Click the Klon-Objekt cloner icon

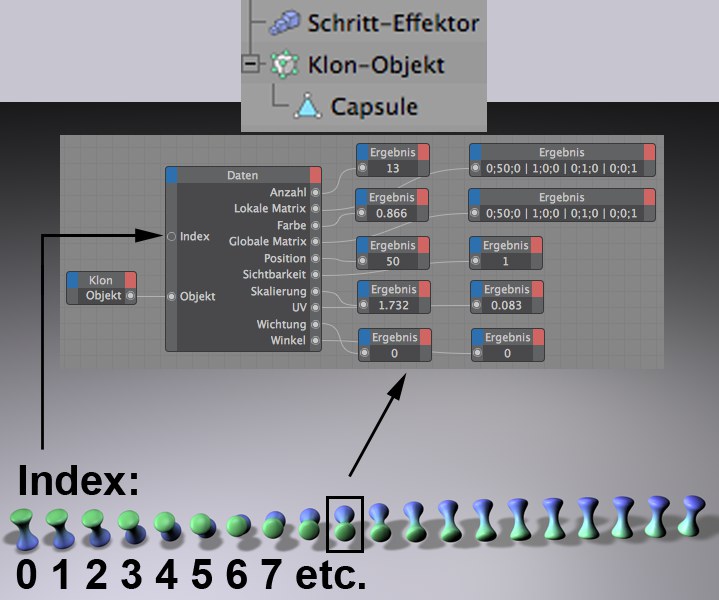point(284,64)
